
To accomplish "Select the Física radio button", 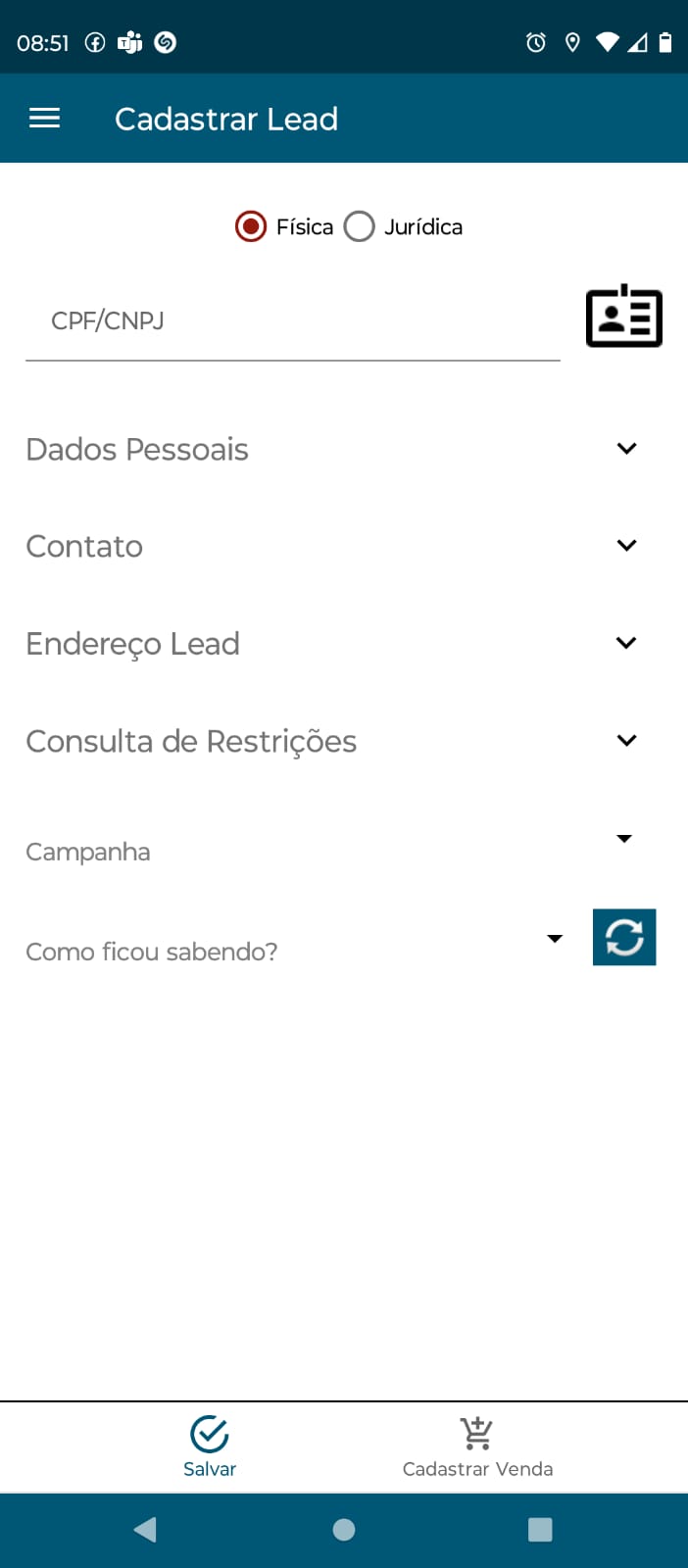I will coord(251,226).
